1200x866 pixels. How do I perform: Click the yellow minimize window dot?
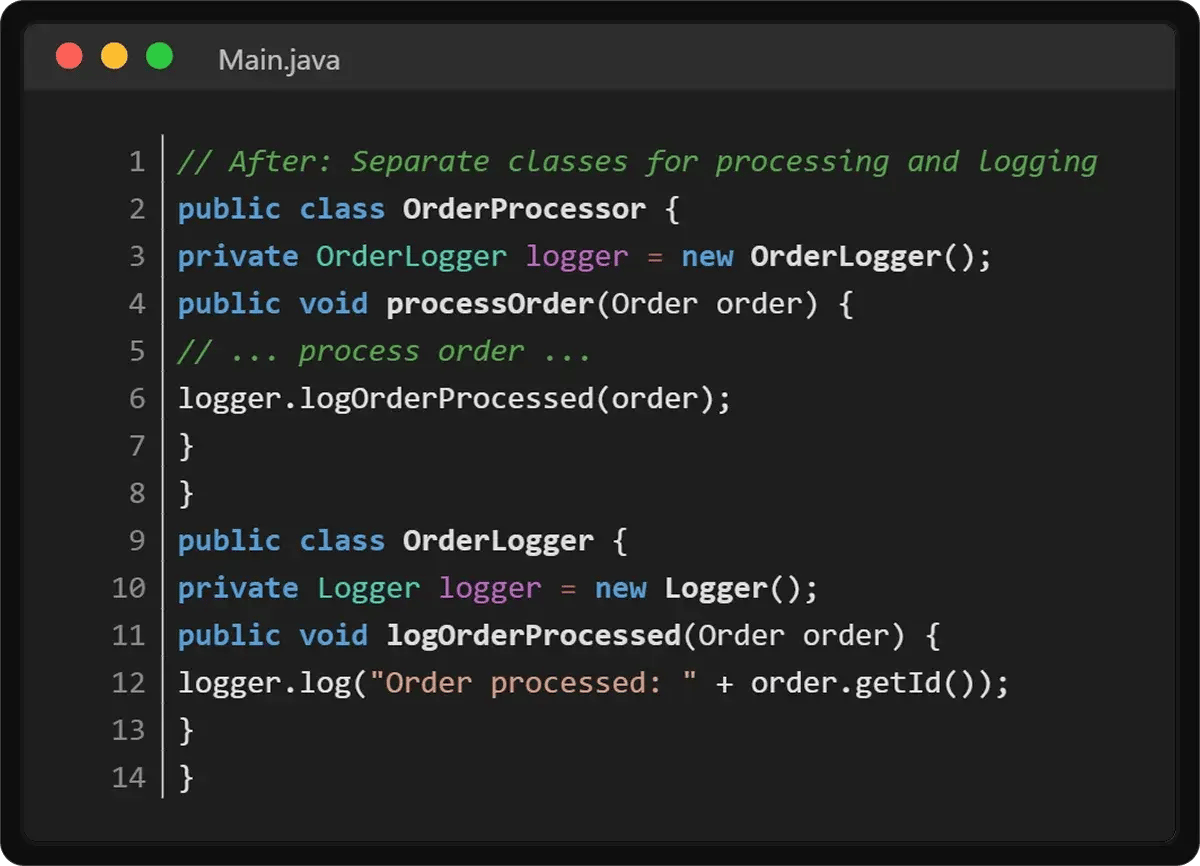(x=114, y=56)
